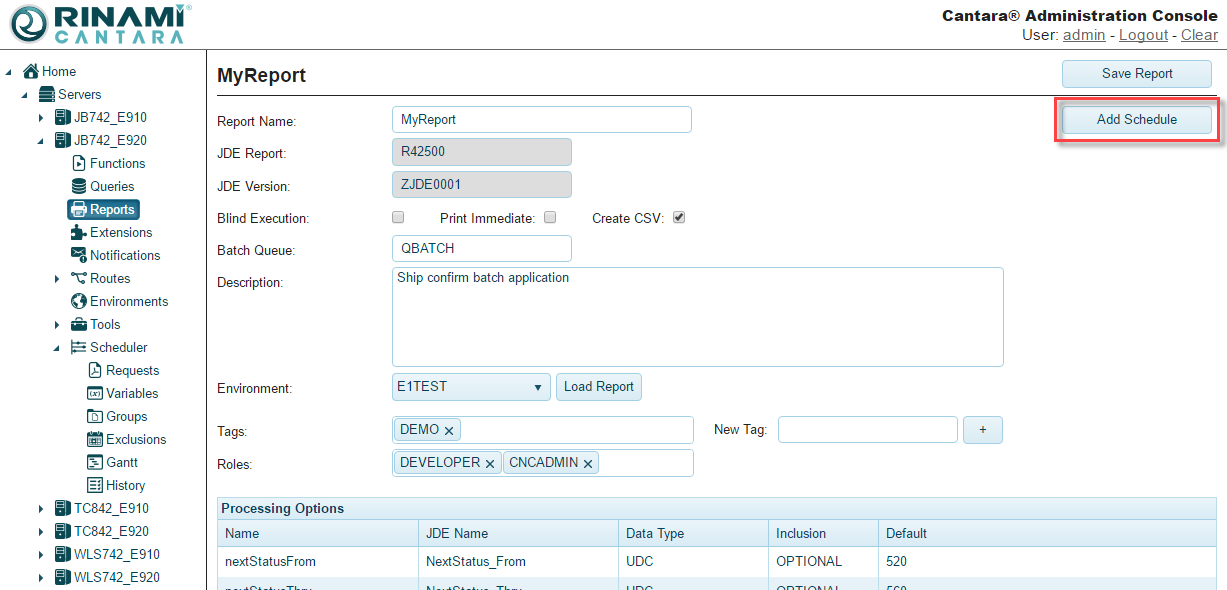The width and height of the screenshot is (1227, 590).
Task: Click the Notifications icon in tree
Action: pyautogui.click(x=79, y=255)
